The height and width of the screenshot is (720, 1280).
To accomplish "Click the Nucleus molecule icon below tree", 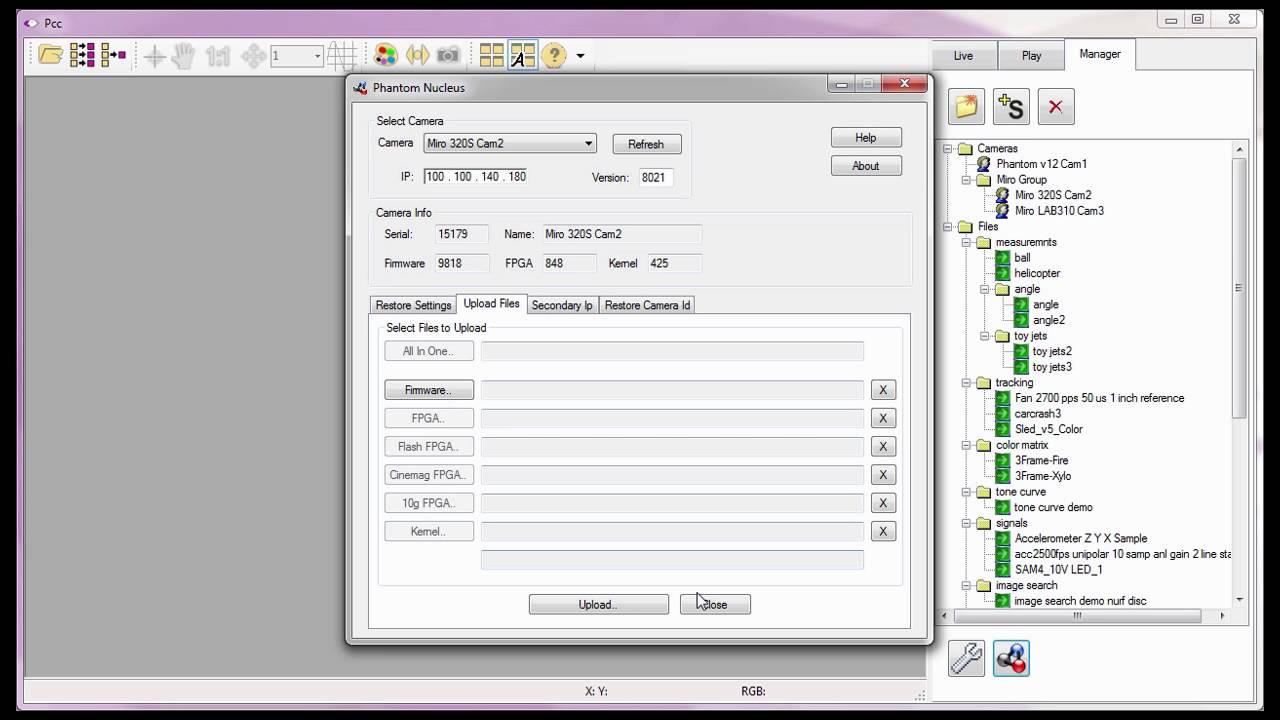I will 1011,658.
